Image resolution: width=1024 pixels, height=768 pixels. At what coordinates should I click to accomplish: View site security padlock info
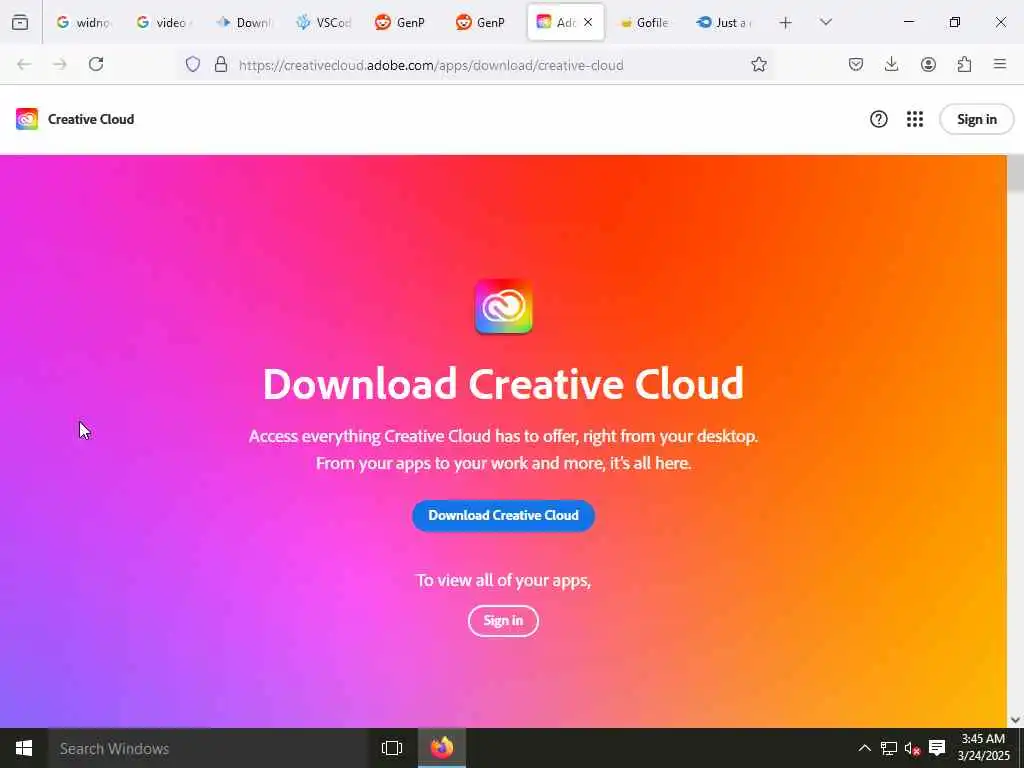[x=221, y=64]
